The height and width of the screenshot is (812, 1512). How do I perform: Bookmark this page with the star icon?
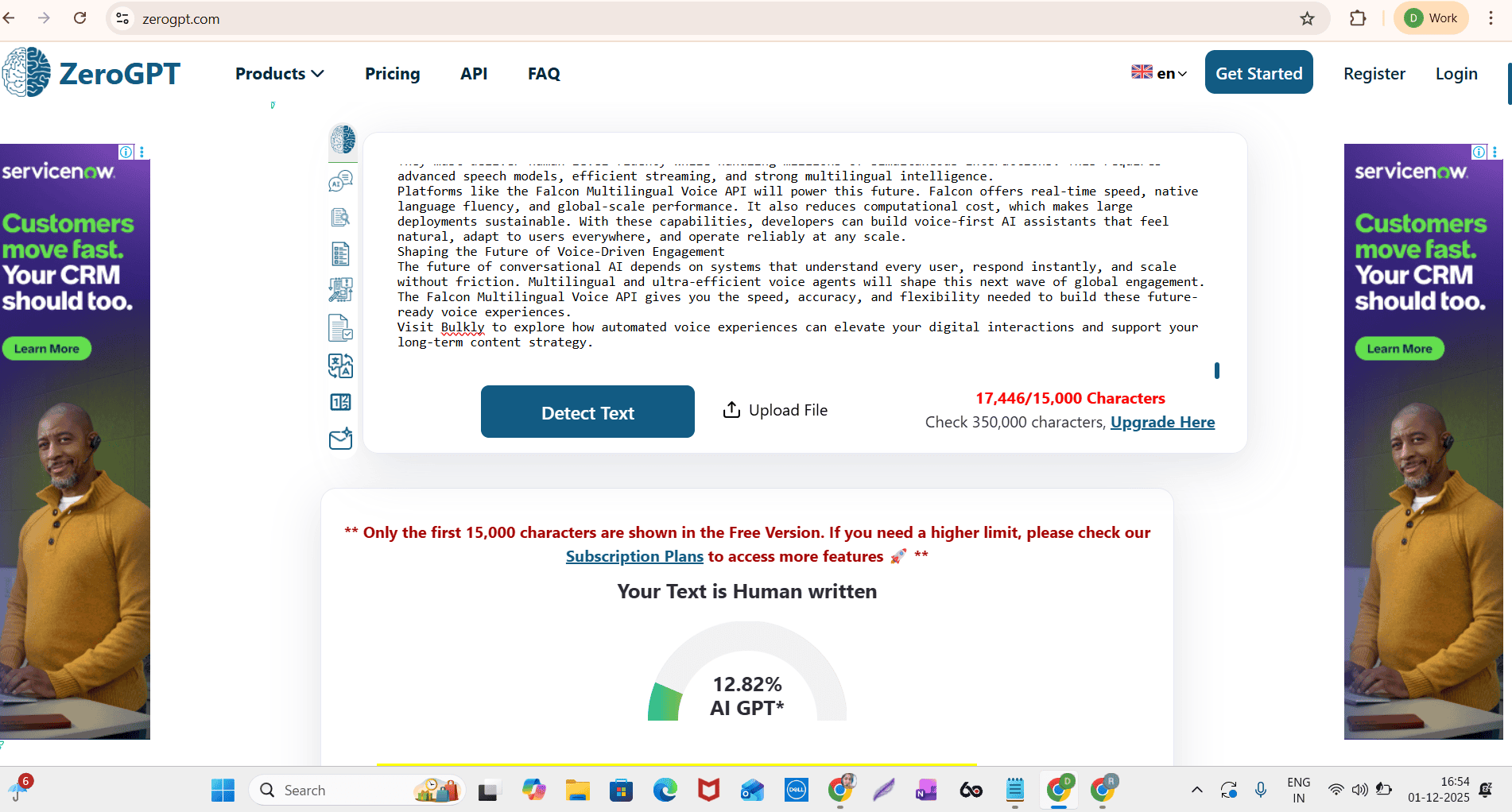1307,18
